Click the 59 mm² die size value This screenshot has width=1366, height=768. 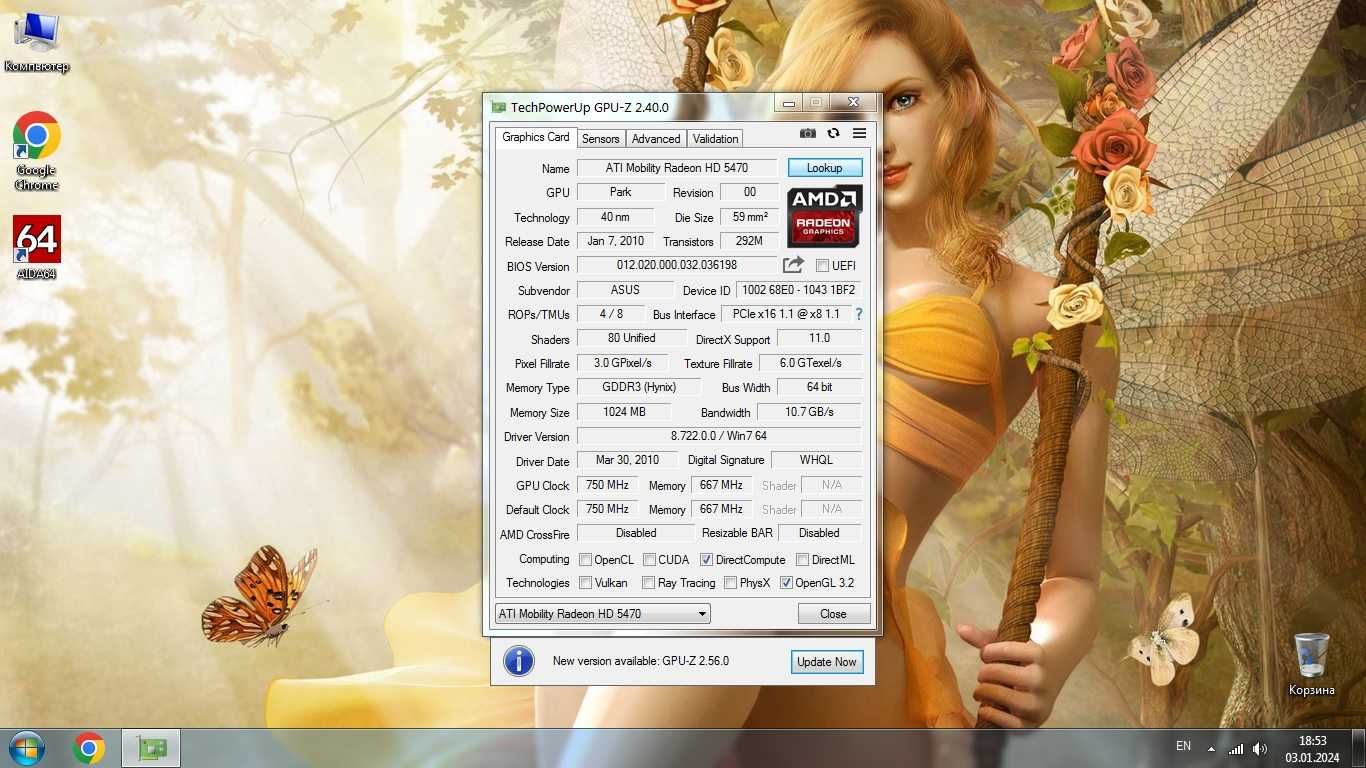(749, 217)
